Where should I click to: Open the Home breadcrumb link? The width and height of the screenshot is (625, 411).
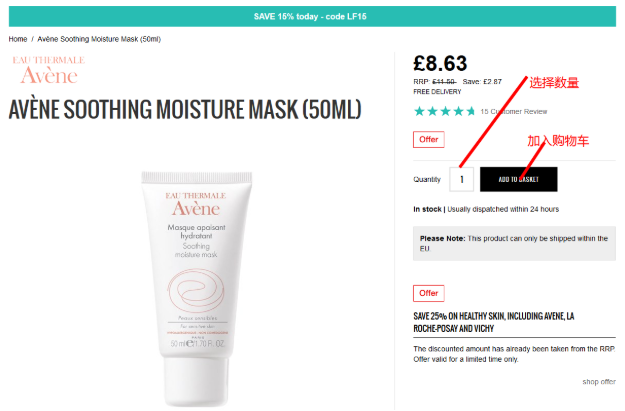pyautogui.click(x=18, y=39)
